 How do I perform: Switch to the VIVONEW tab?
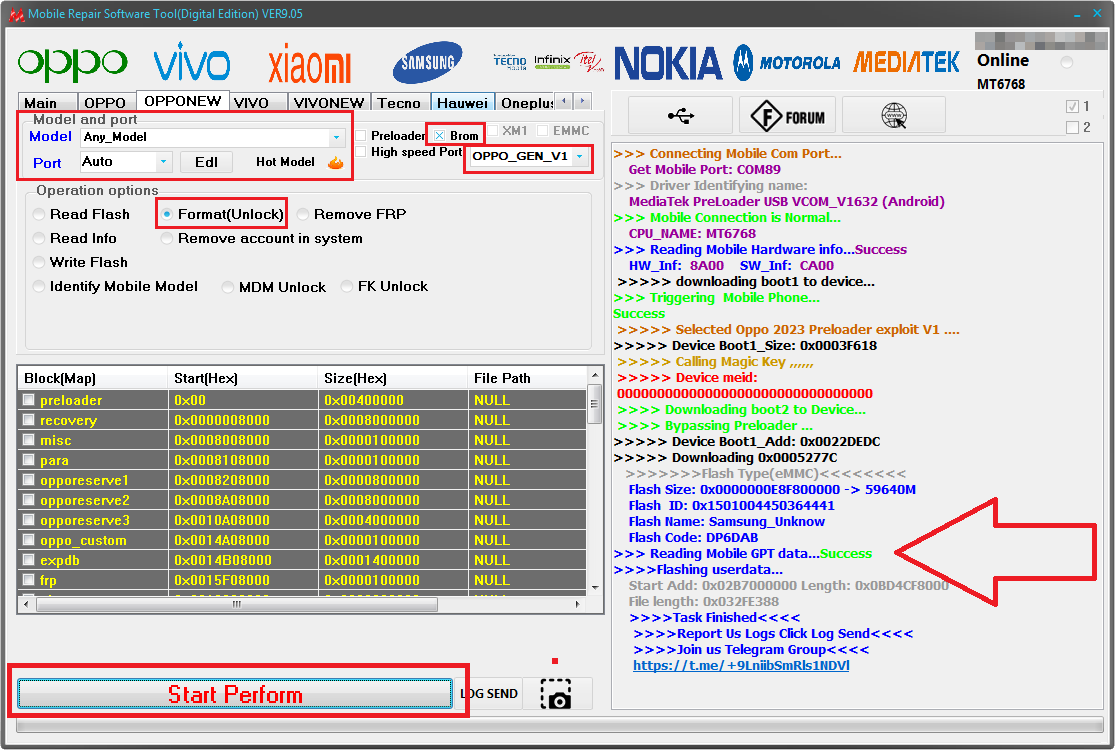329,103
